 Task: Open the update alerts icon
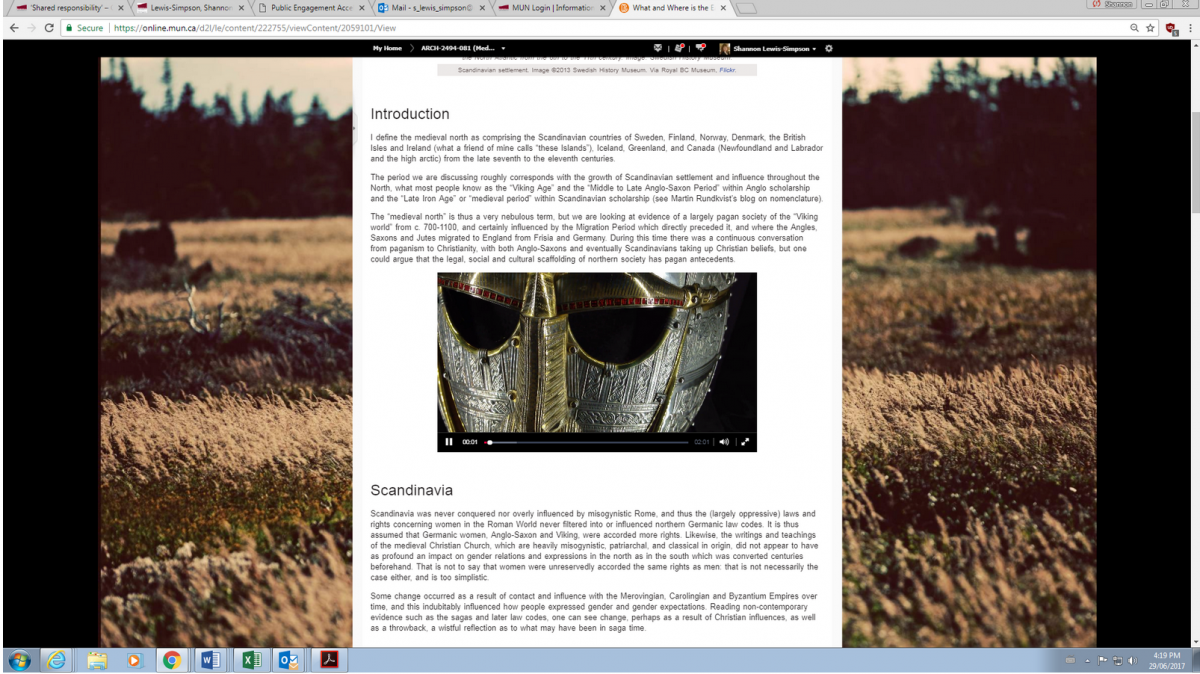[x=680, y=48]
